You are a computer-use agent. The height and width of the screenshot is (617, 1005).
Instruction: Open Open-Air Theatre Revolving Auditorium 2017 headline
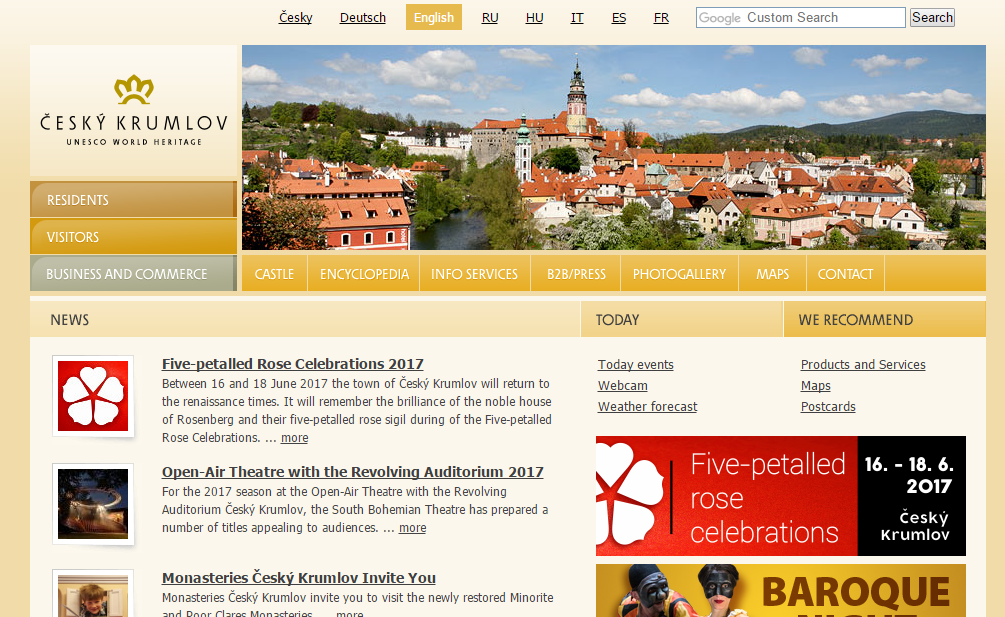point(353,472)
